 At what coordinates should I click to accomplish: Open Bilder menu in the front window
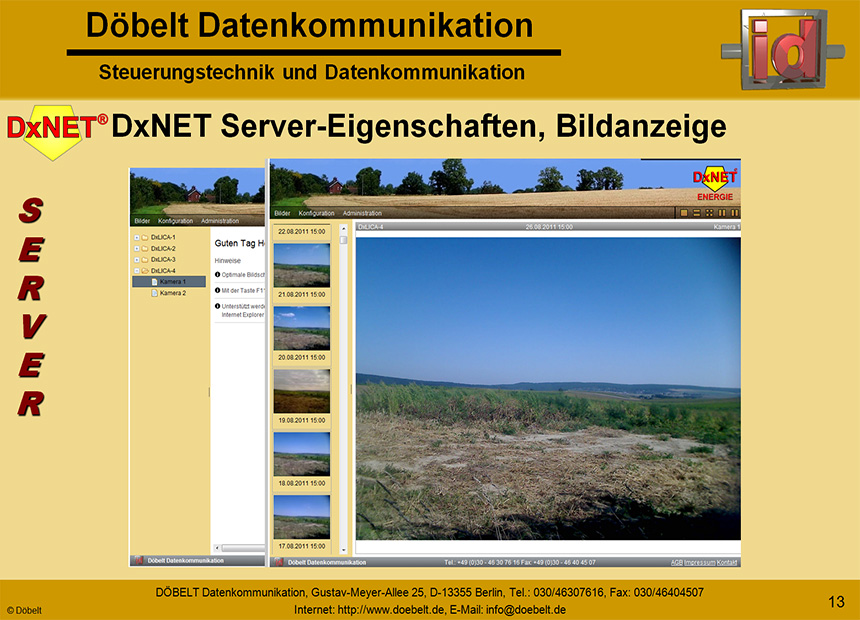(282, 213)
